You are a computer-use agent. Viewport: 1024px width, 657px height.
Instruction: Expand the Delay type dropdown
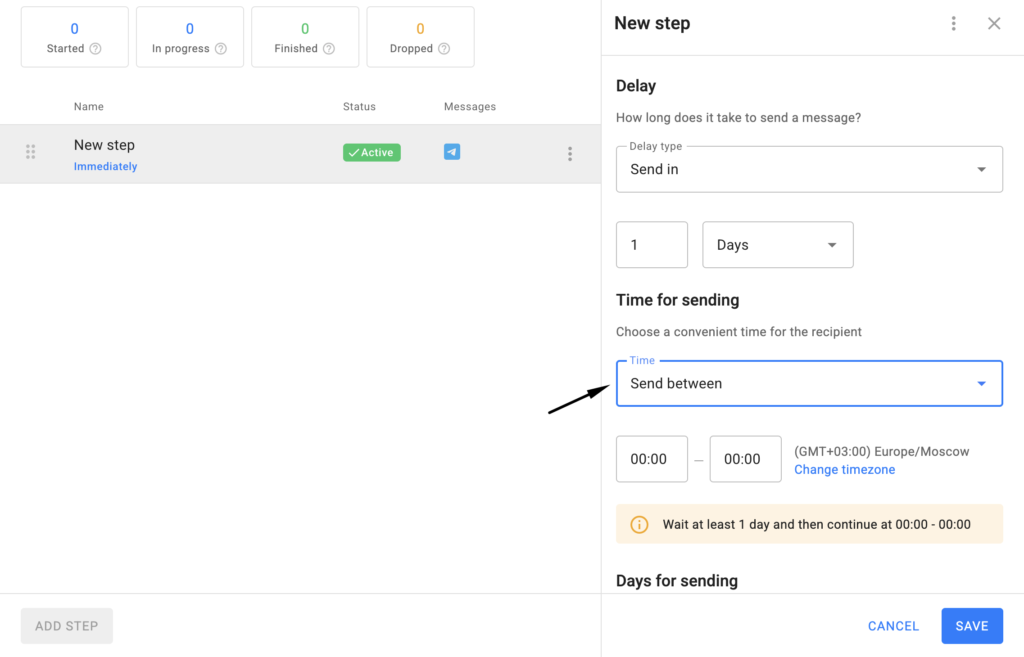809,169
